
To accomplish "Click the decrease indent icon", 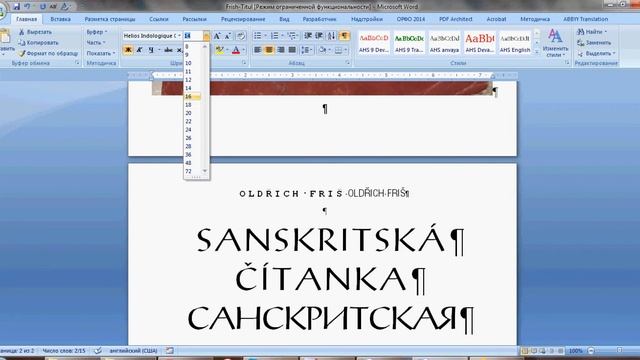I will click(x=308, y=36).
